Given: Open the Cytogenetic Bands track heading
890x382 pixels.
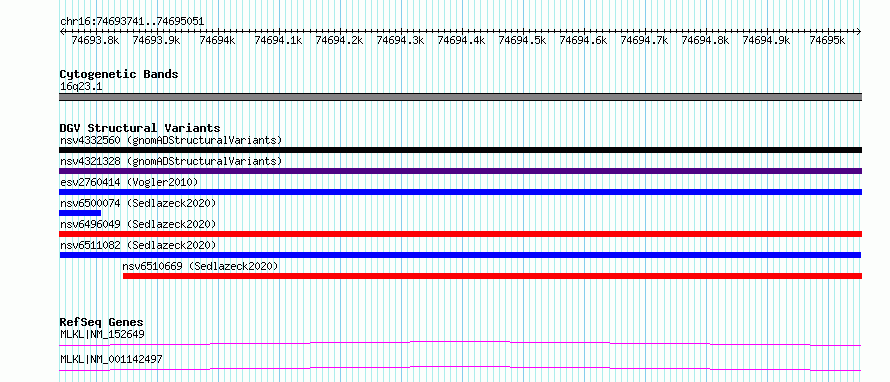Looking at the screenshot, I should 119,74.
